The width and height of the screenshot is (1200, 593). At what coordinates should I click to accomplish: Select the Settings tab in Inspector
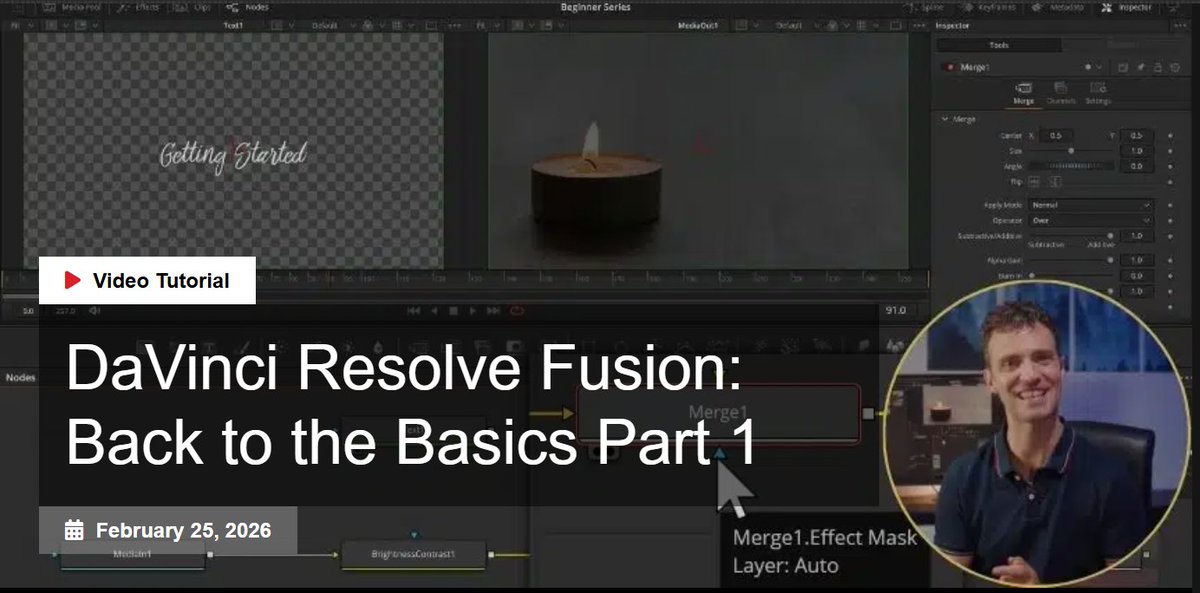click(x=1098, y=94)
